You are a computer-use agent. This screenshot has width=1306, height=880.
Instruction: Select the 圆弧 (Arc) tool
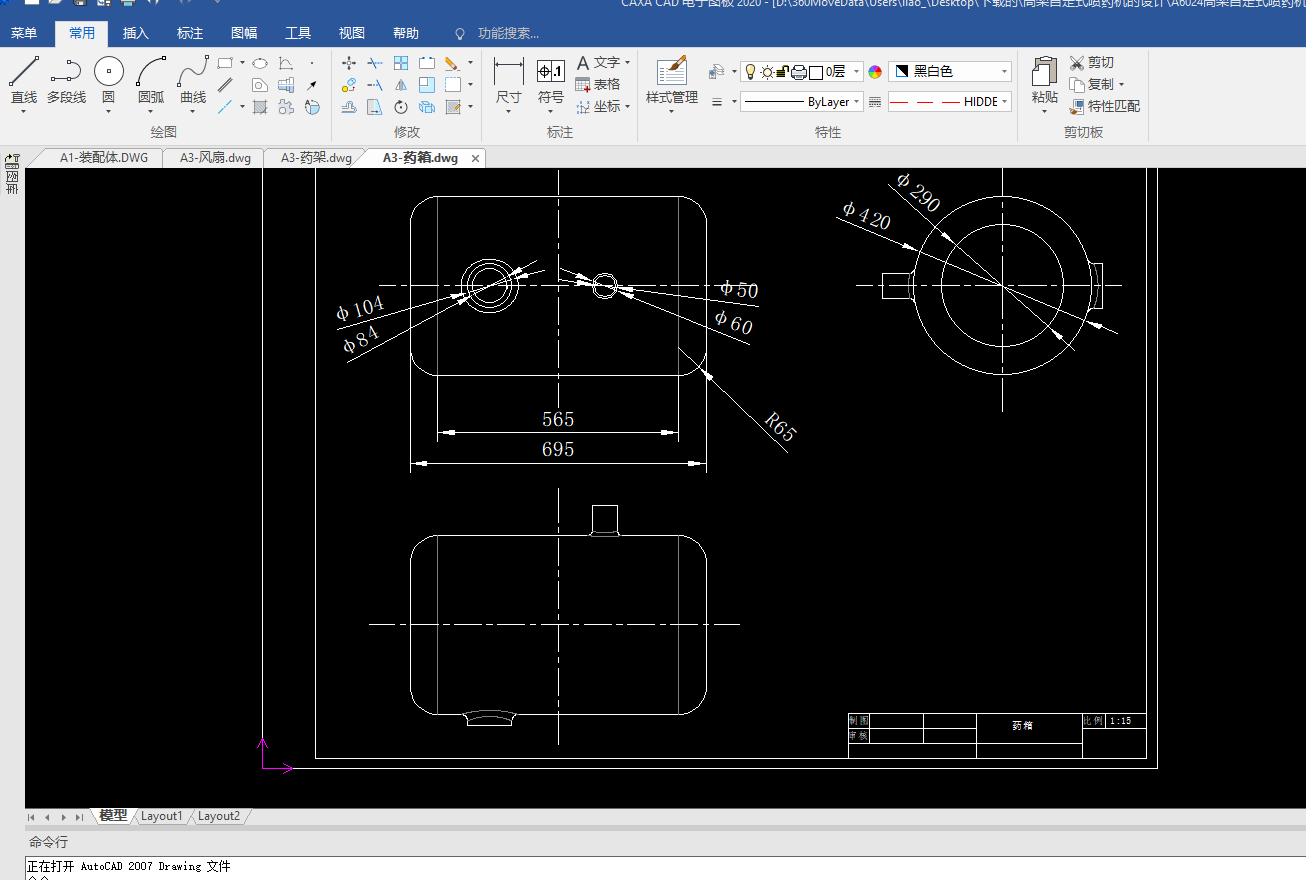(151, 80)
